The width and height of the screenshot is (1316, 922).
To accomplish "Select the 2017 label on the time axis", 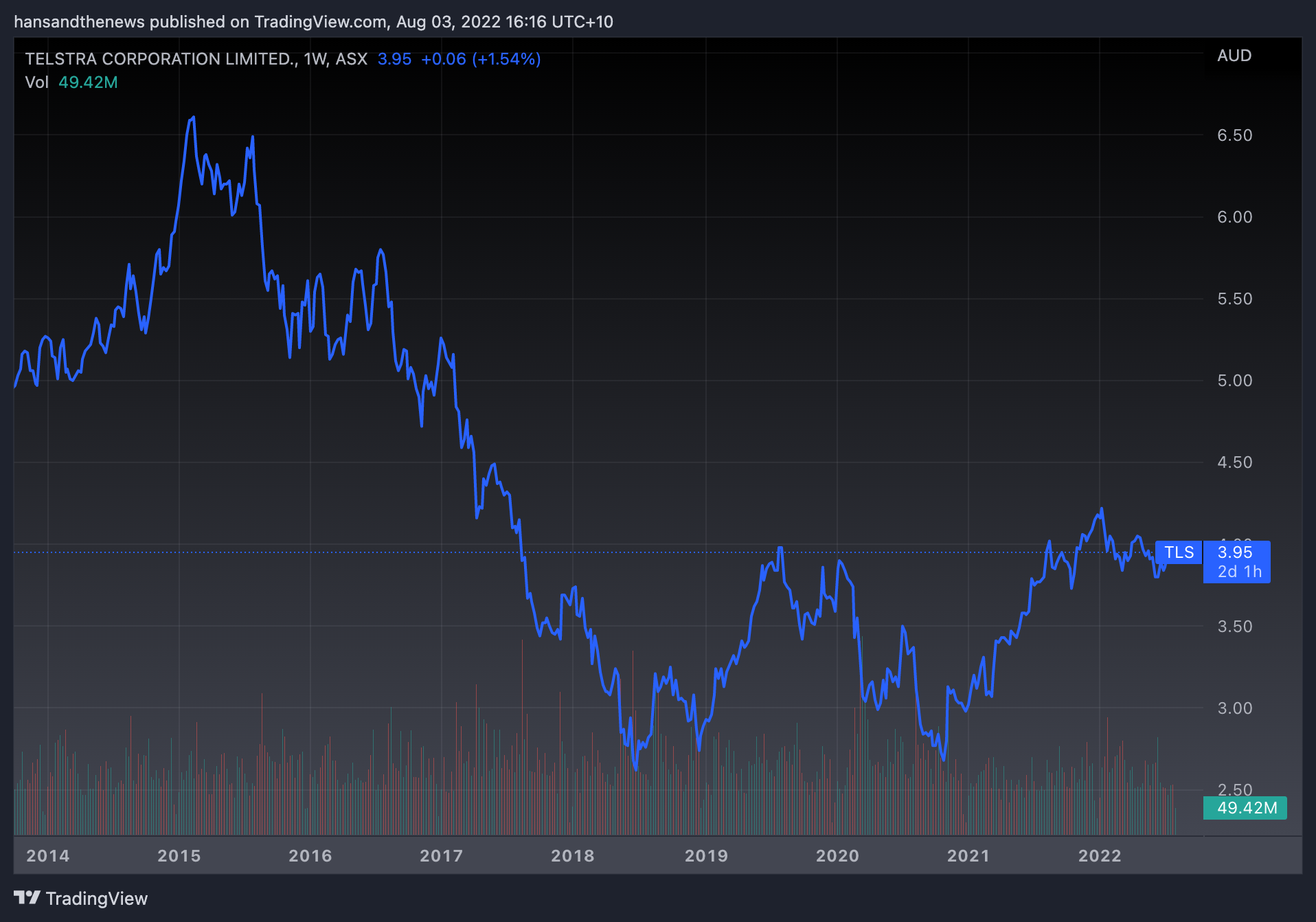I will (x=441, y=856).
